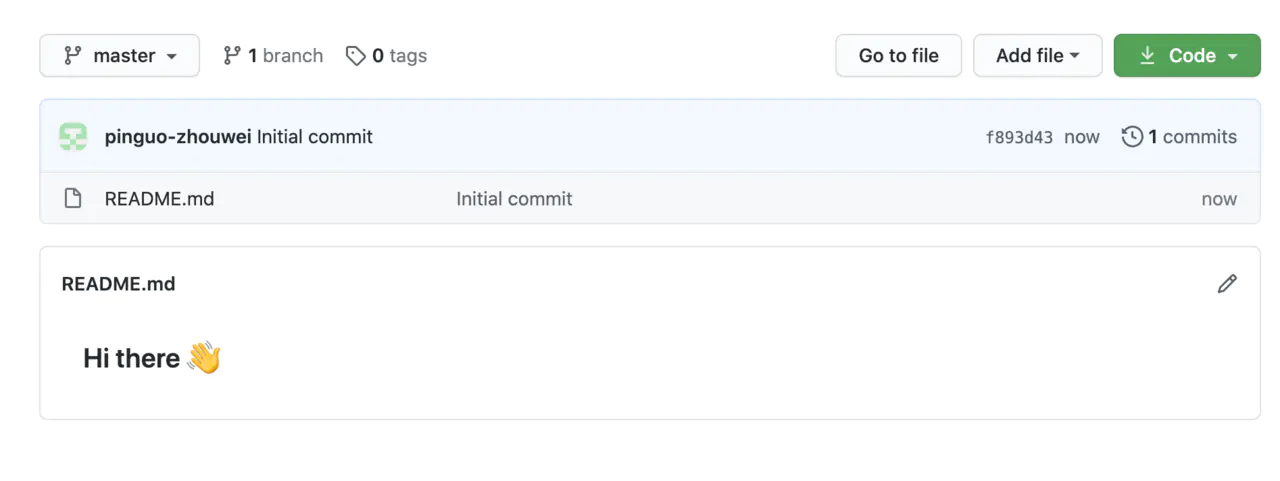Click the branch icon beside 1 branch

click(232, 56)
